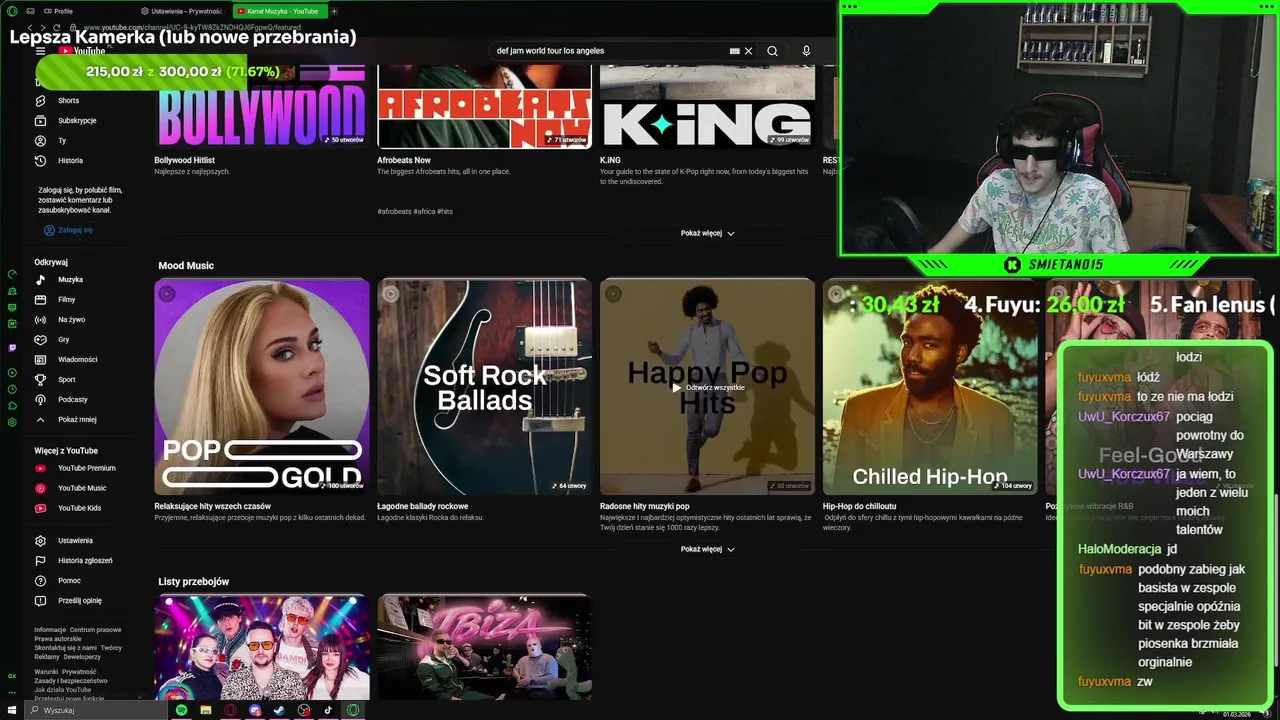Open Soft Rock Ballads playlist thumbnail
The image size is (1280, 720).
485,387
